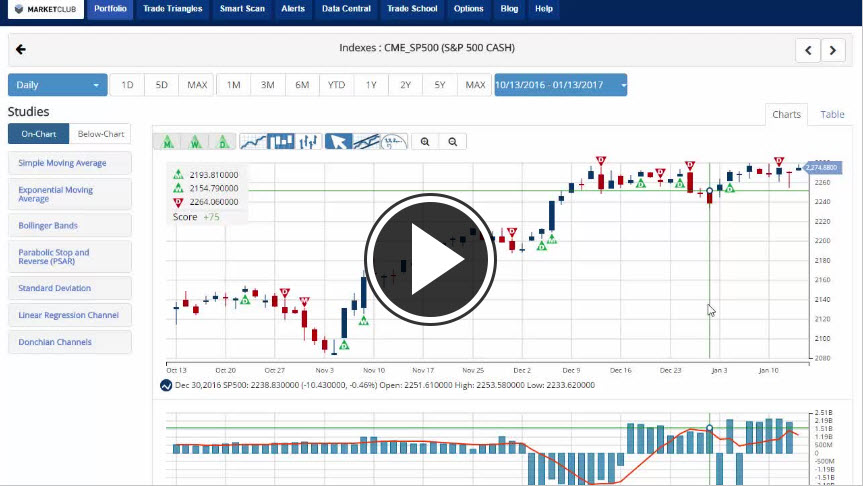This screenshot has height=486, width=863.
Task: Toggle the Monthly trade triangle
Action: (x=168, y=142)
